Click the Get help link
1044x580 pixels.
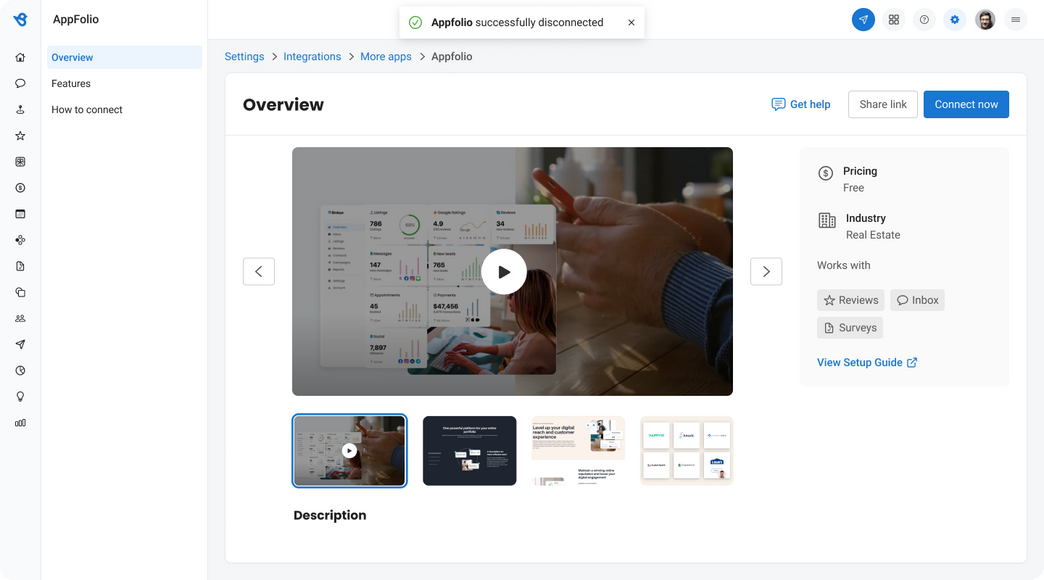(x=801, y=104)
